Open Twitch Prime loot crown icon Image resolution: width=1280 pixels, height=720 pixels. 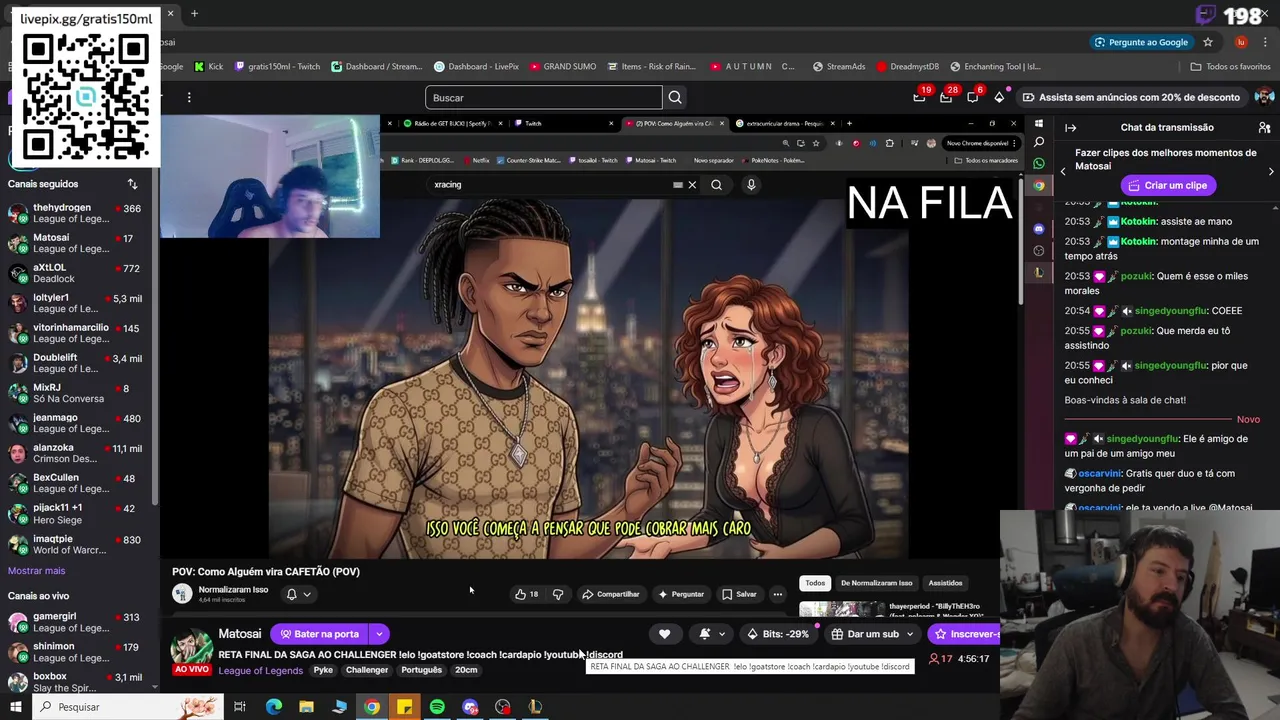(x=919, y=97)
